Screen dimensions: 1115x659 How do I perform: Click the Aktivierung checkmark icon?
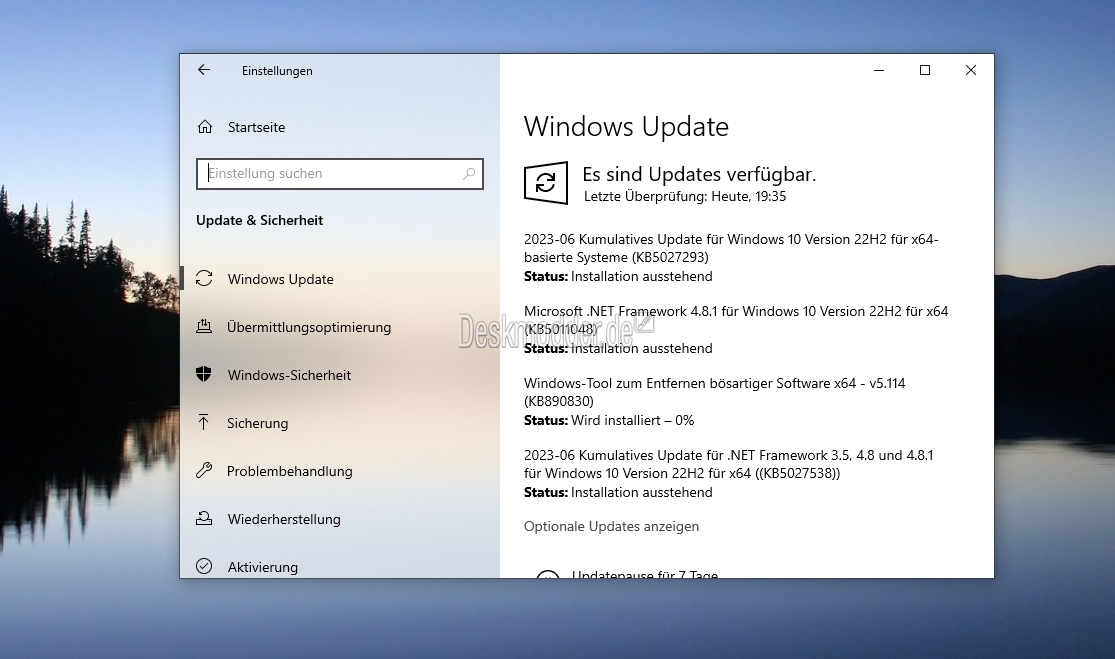point(204,566)
